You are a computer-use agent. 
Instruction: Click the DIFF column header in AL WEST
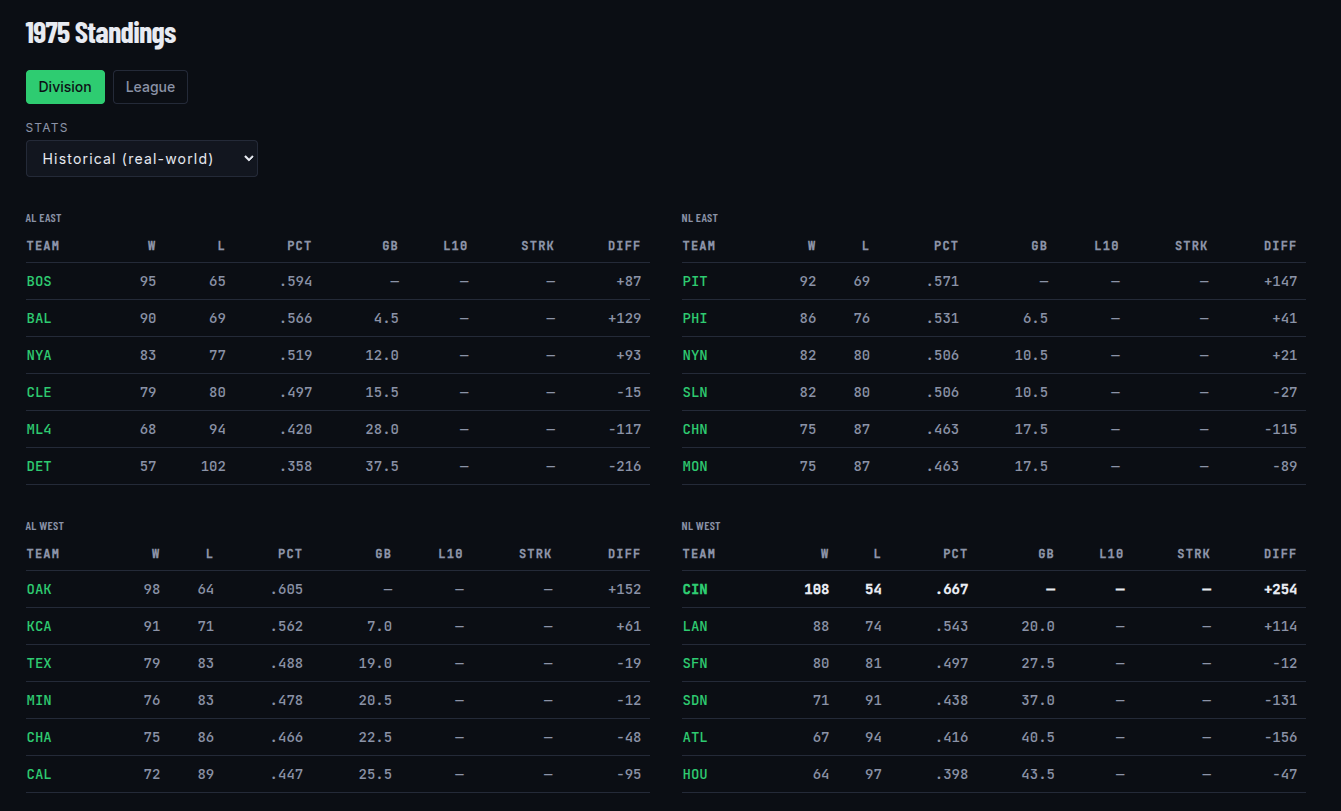624,554
